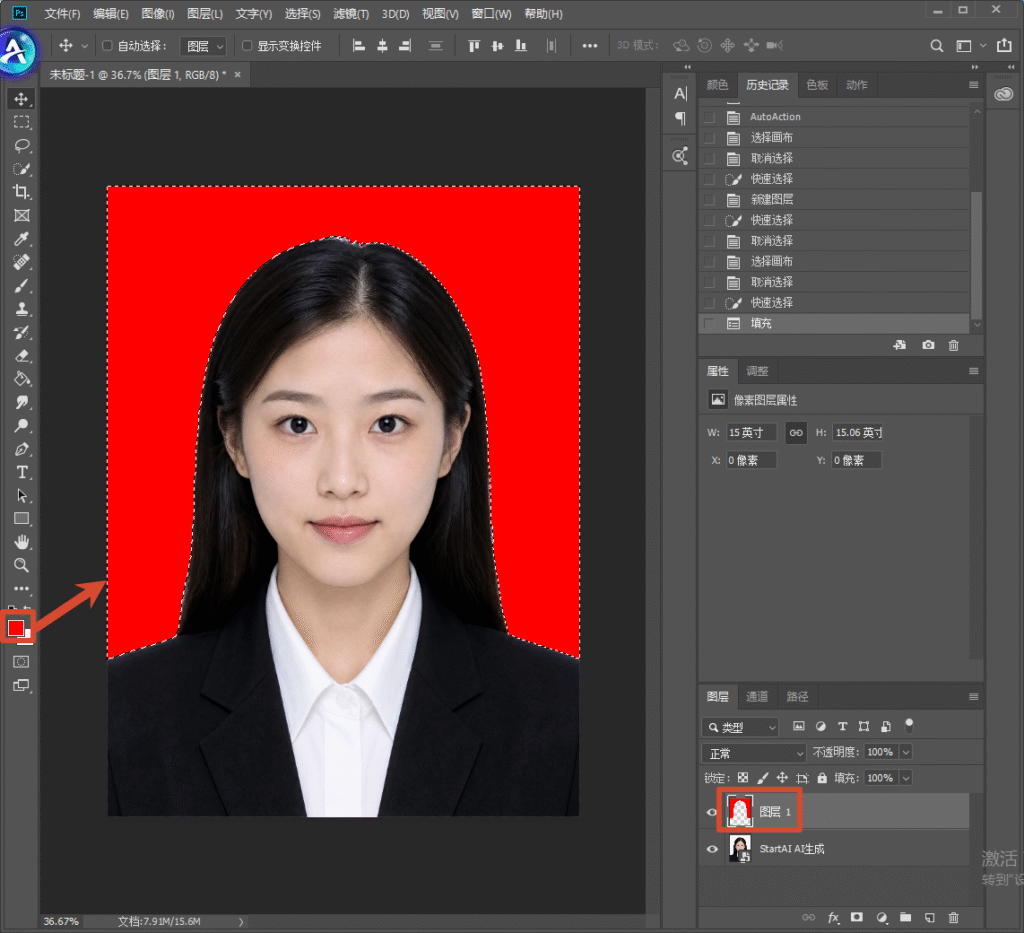Select the Frame tool
This screenshot has height=933, width=1024.
[22, 215]
